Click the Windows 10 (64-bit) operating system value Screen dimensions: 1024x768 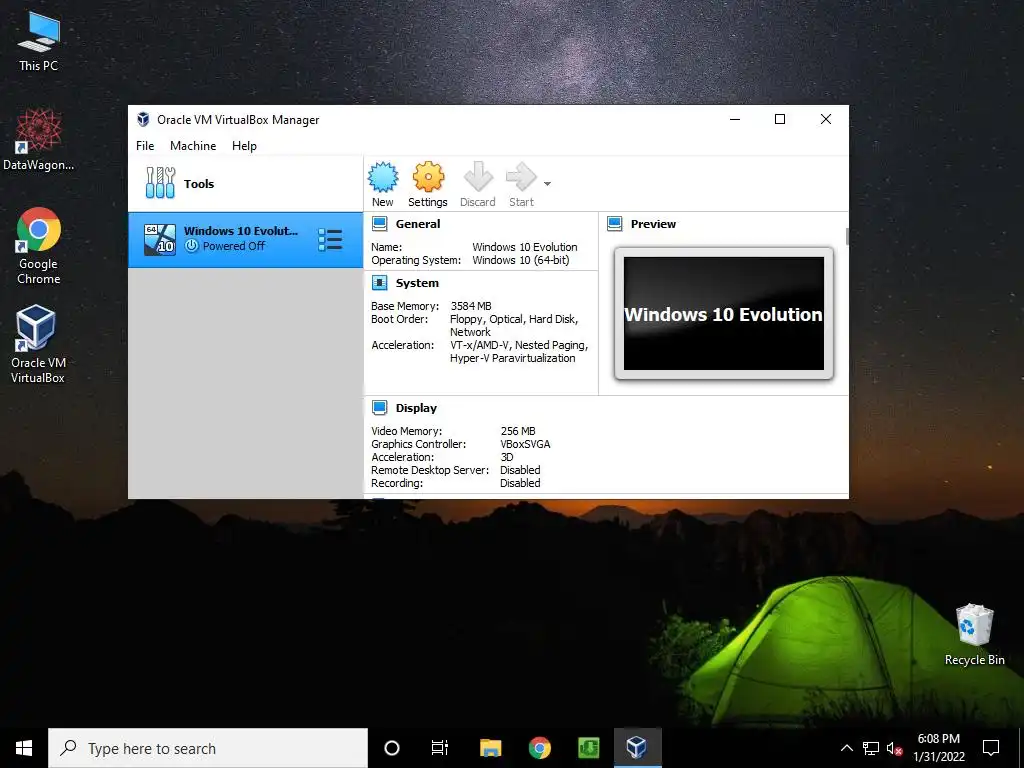[x=520, y=260]
